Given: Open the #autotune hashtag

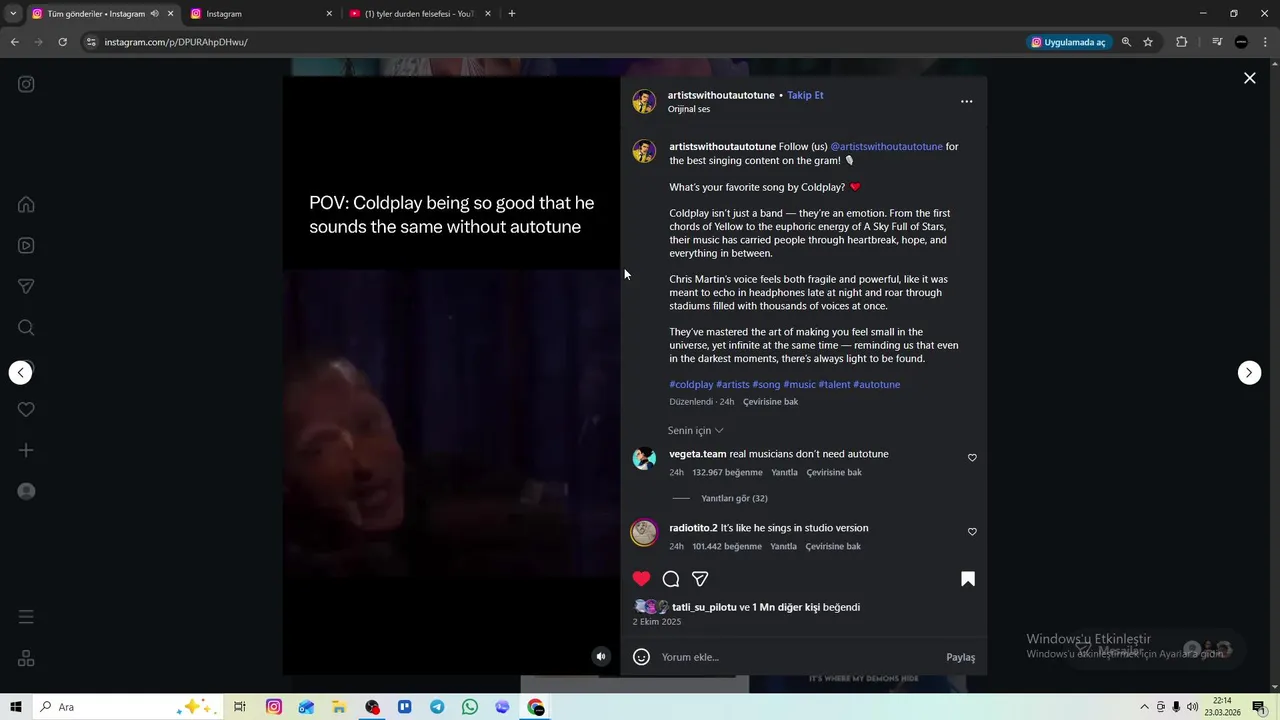Looking at the screenshot, I should (876, 384).
